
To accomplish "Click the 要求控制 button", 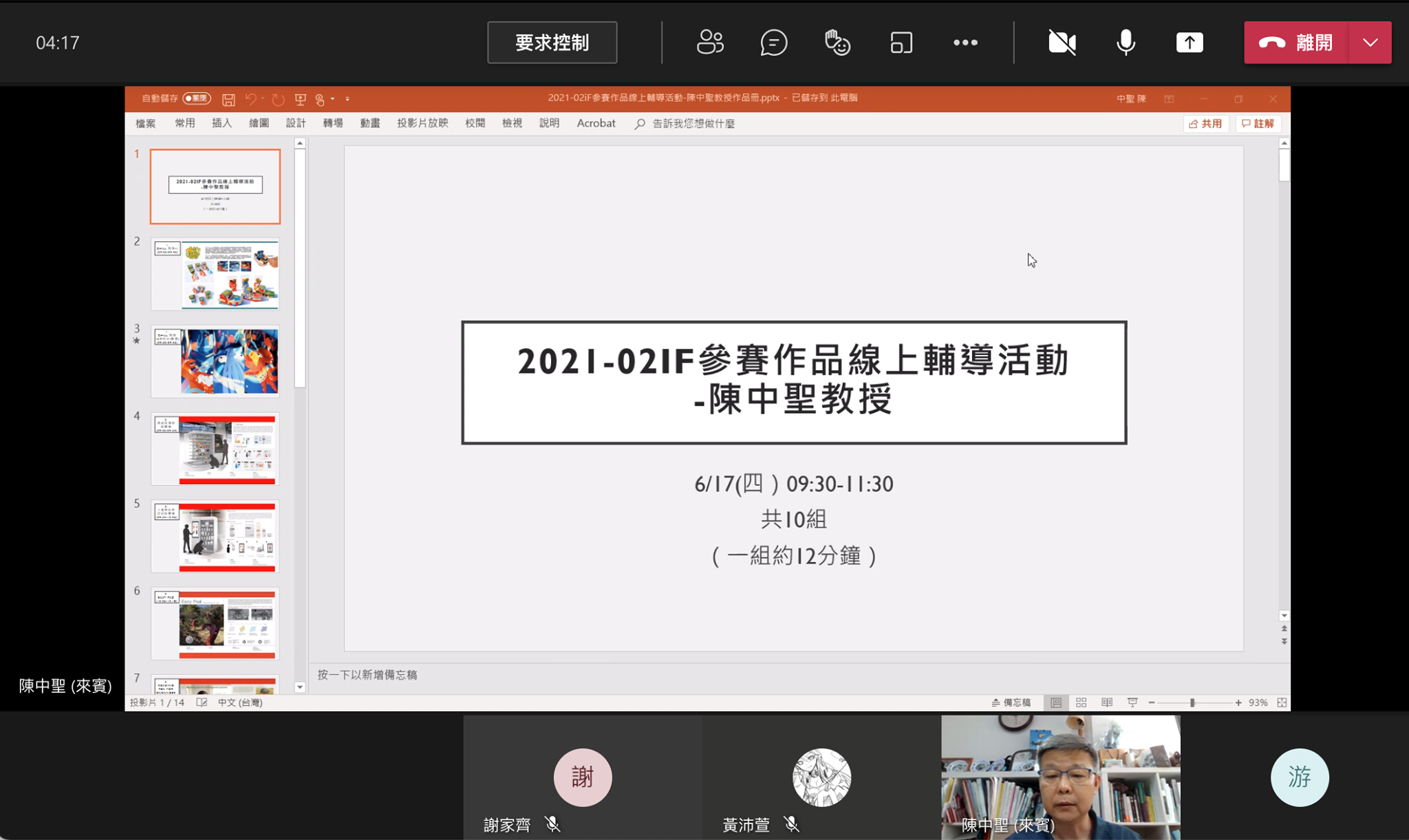I will pyautogui.click(x=552, y=43).
